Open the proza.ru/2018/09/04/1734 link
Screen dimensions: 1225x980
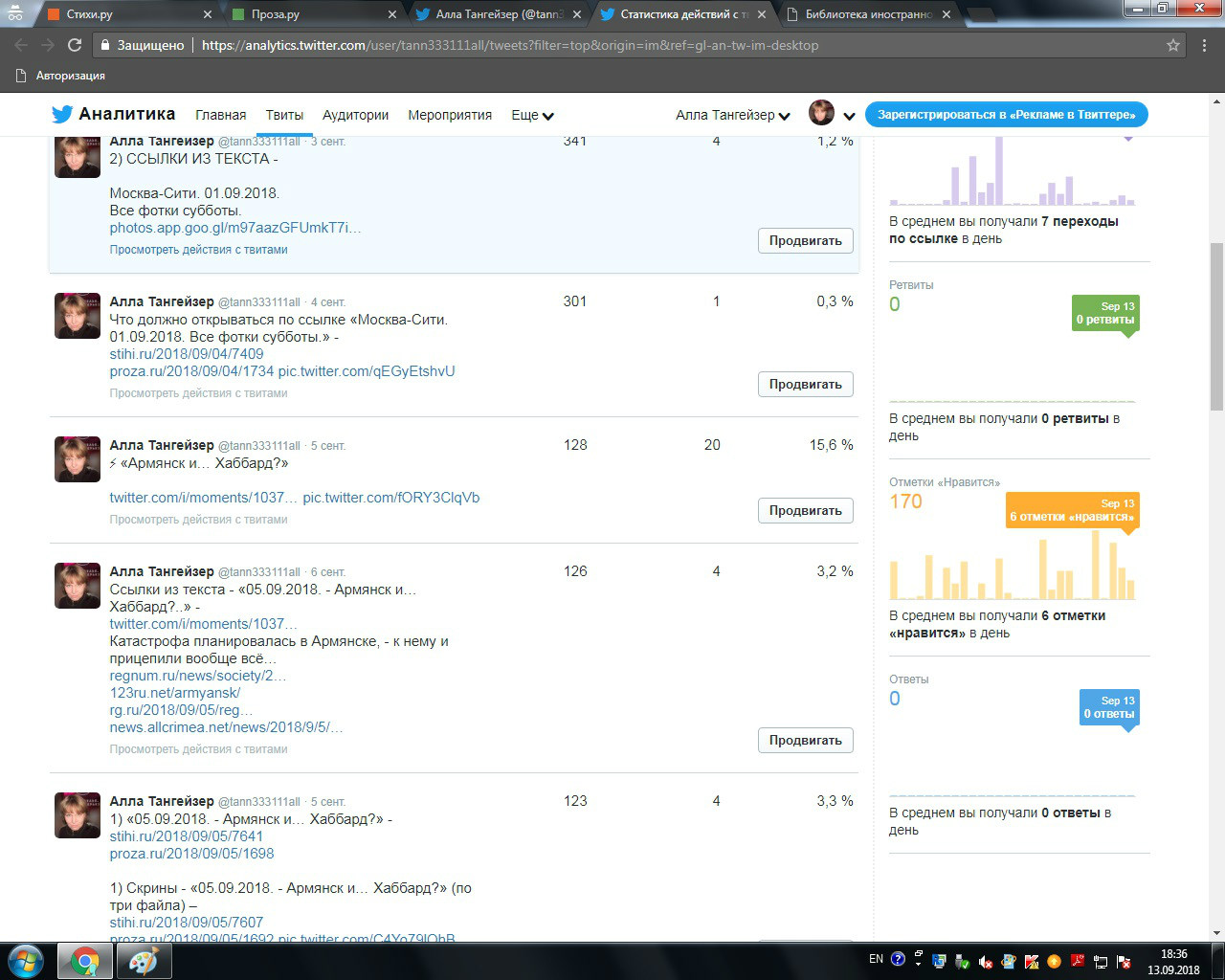191,371
